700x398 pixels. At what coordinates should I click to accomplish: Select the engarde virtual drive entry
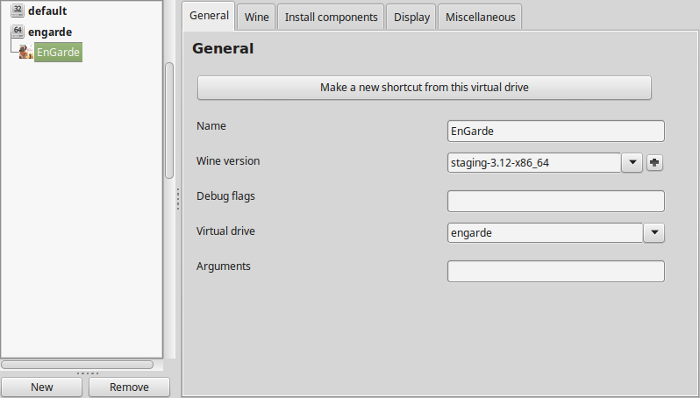(x=50, y=32)
